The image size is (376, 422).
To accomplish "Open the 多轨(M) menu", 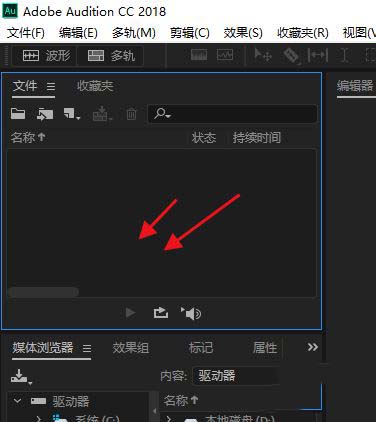I will pos(134,33).
